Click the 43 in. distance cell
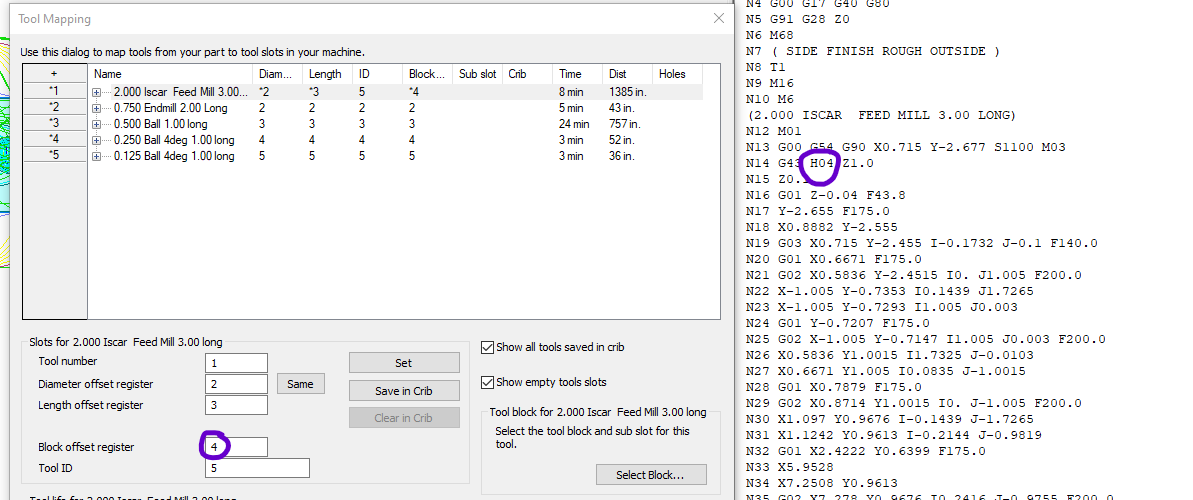Image resolution: width=1193 pixels, height=500 pixels. coord(621,108)
